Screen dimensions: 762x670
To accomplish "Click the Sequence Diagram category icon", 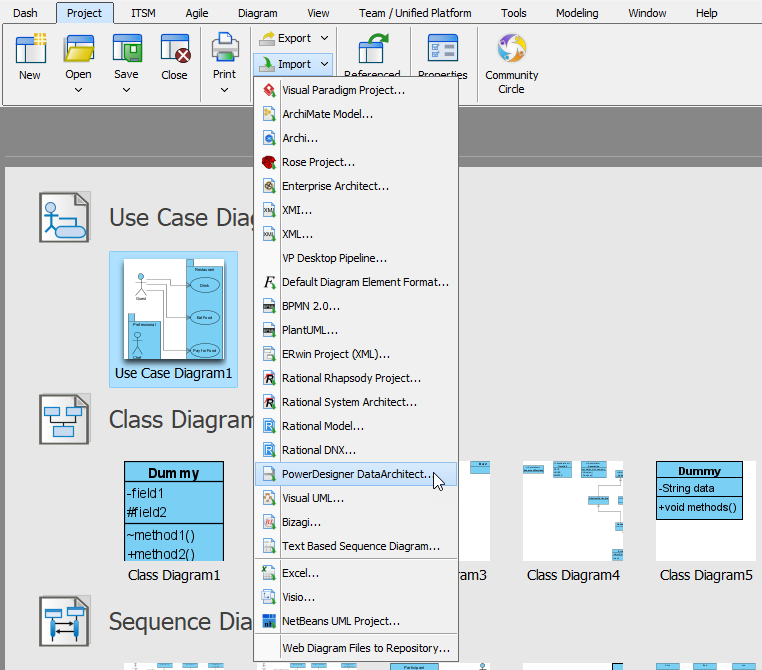I will [65, 621].
